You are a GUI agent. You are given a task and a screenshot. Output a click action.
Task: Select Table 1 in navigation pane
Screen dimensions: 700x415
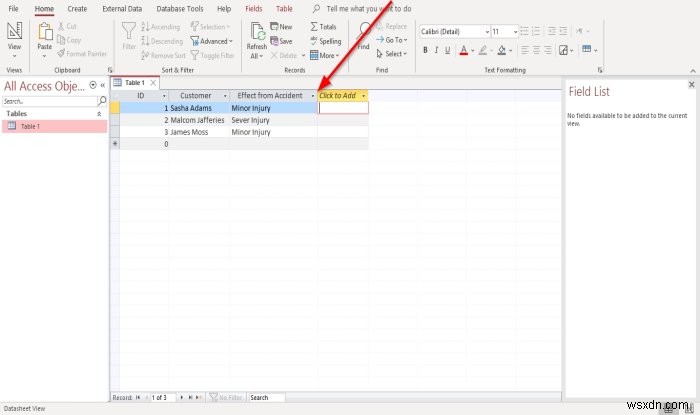(x=54, y=126)
